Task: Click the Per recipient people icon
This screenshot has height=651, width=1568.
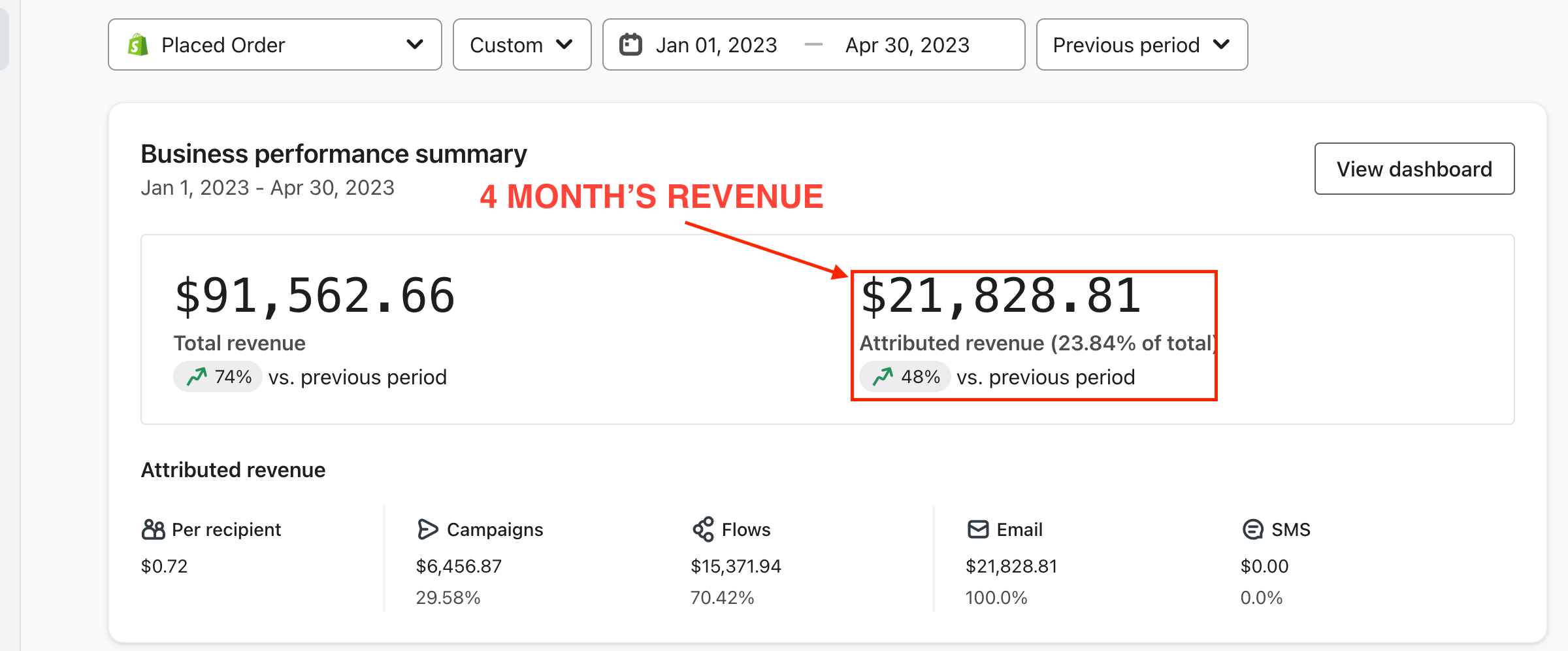Action: (153, 529)
